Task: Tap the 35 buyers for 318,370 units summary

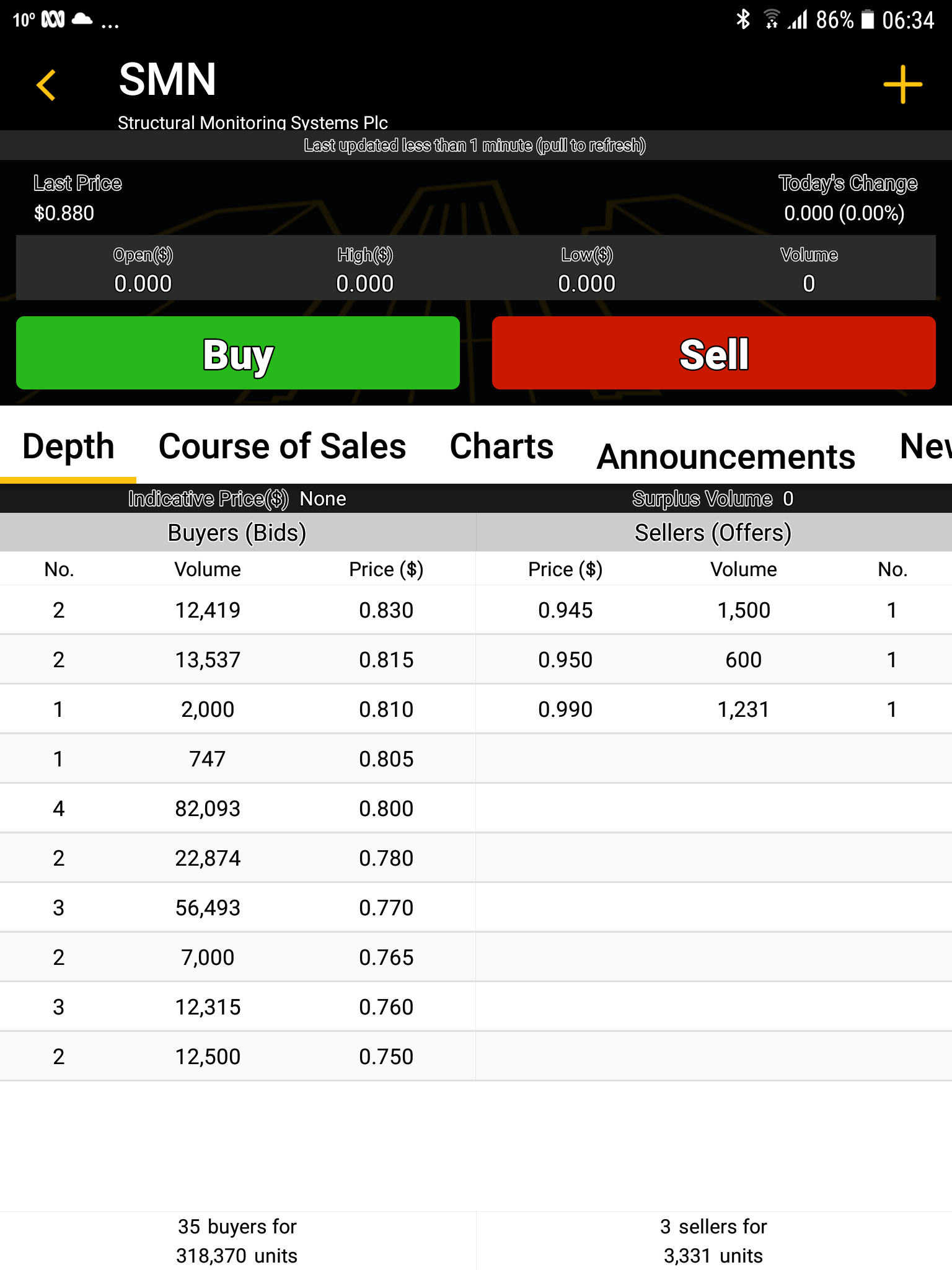Action: click(x=237, y=1241)
